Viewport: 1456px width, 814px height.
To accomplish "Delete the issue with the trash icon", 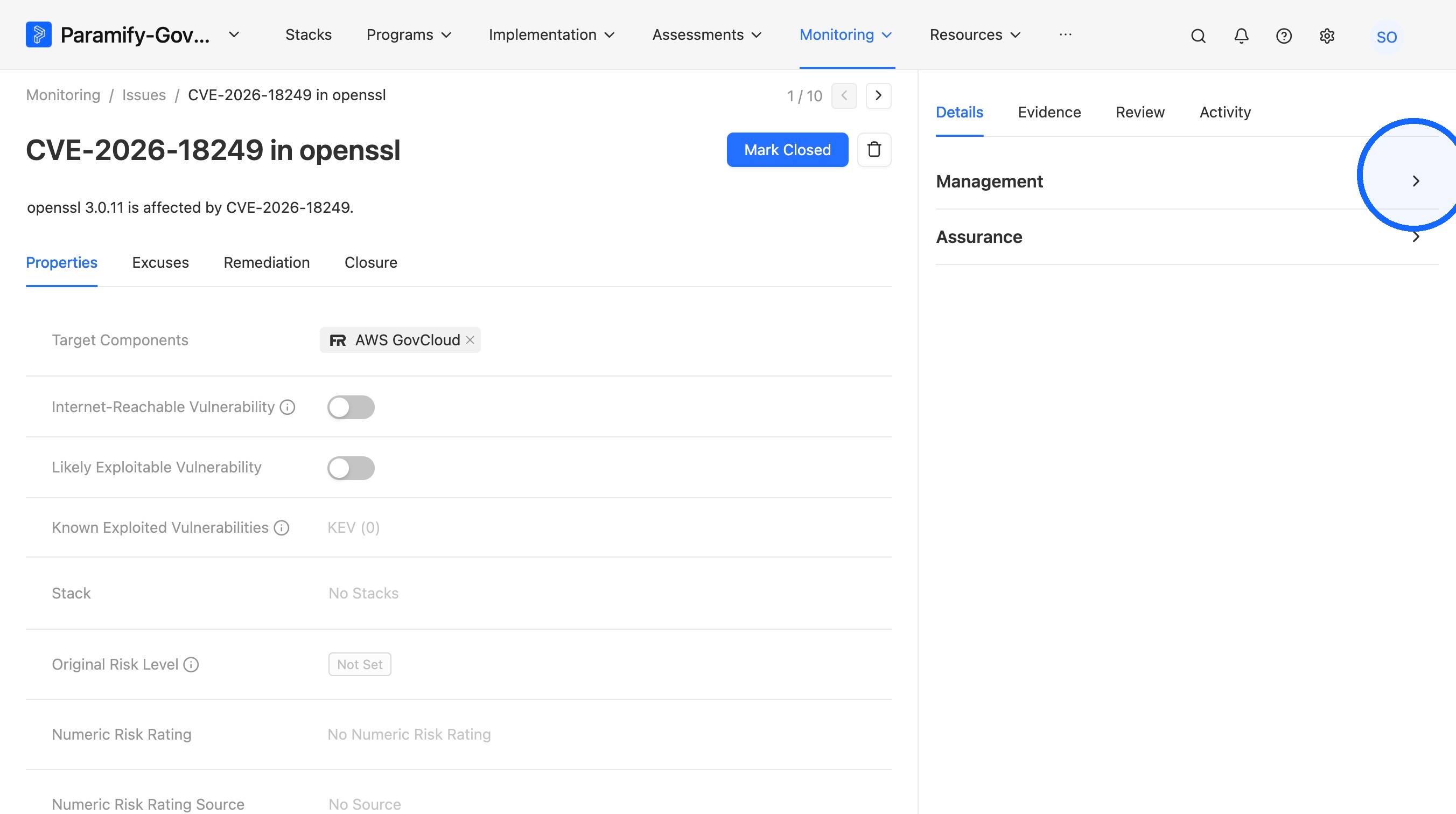I will click(x=874, y=149).
